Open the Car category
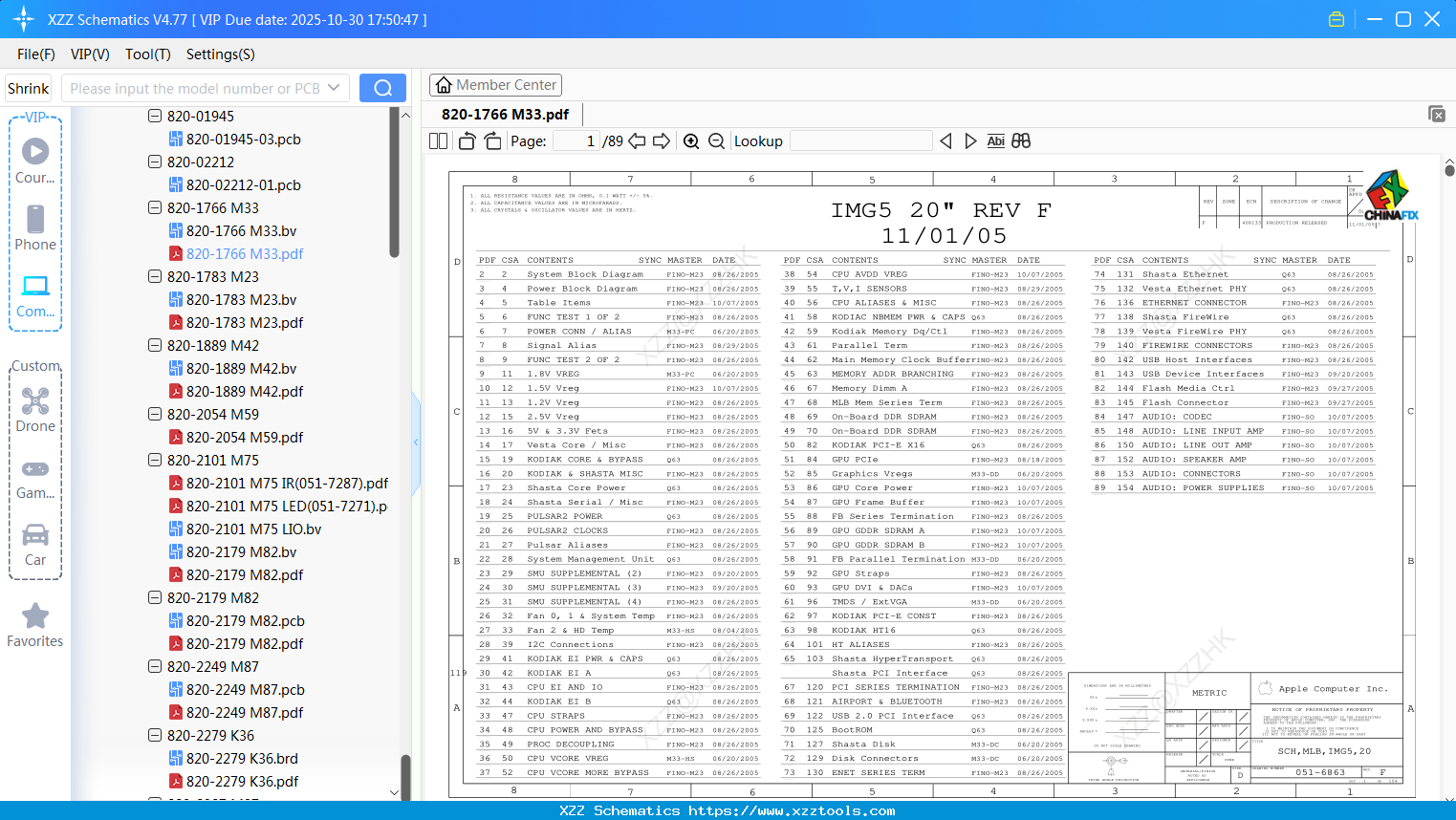The height and width of the screenshot is (820, 1456). point(35,534)
